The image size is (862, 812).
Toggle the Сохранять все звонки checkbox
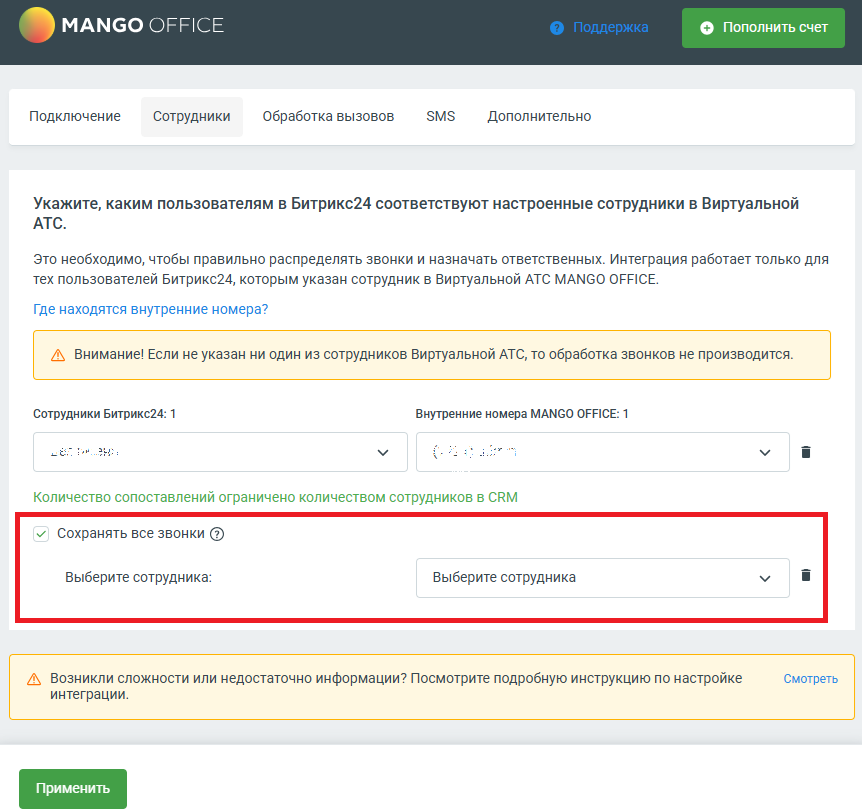(41, 534)
